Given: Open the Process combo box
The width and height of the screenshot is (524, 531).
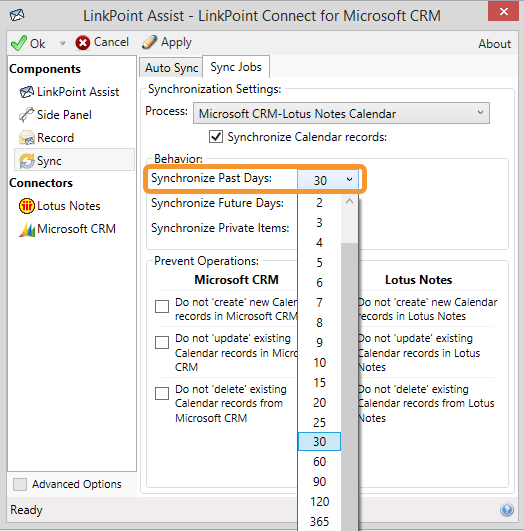Looking at the screenshot, I should 341,113.
